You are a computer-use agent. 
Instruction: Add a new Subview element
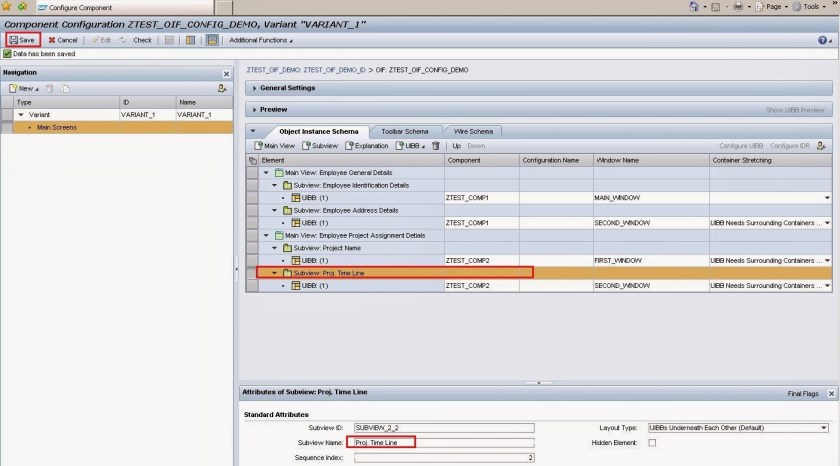pyautogui.click(x=320, y=146)
